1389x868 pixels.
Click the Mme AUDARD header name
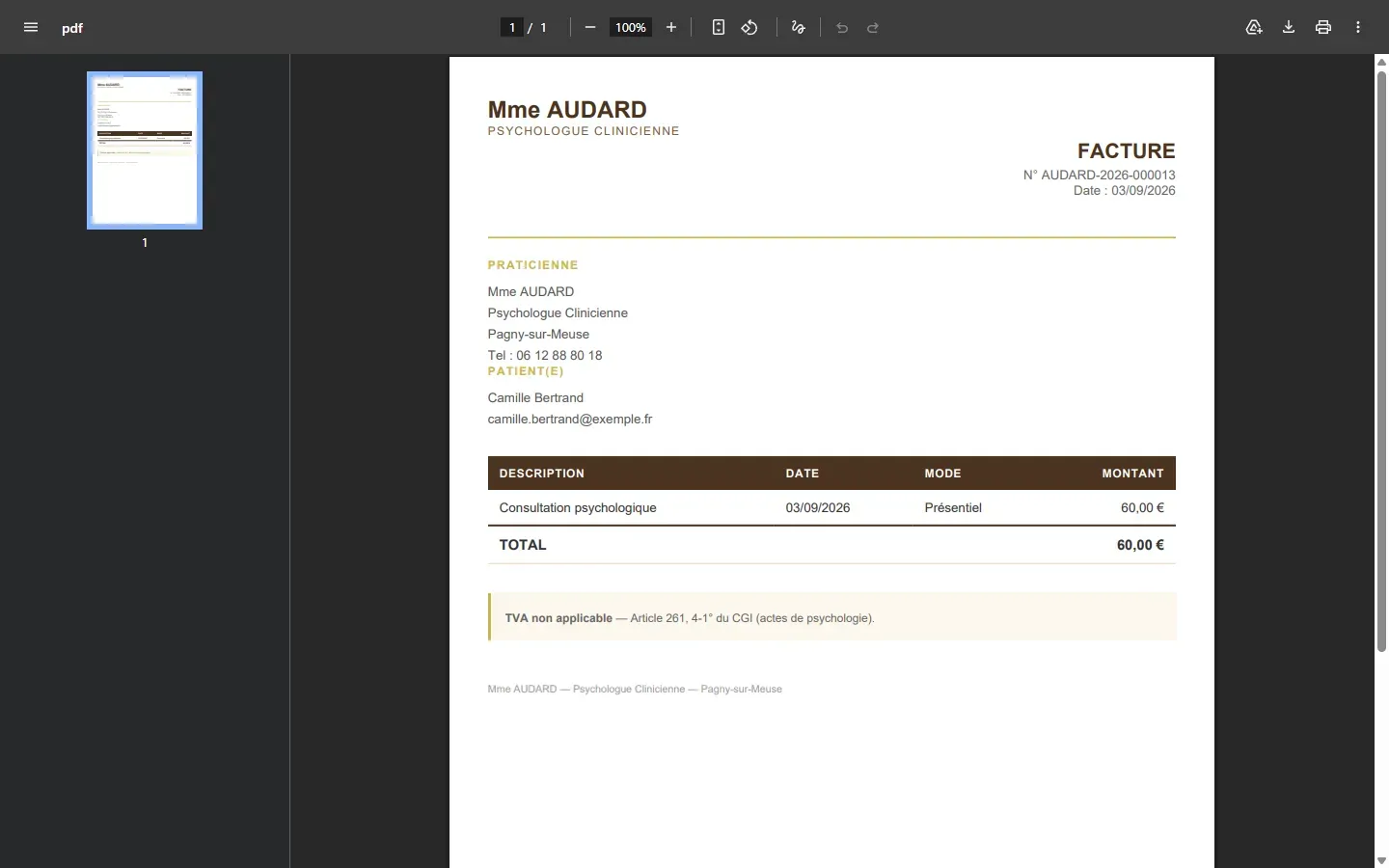tap(567, 109)
